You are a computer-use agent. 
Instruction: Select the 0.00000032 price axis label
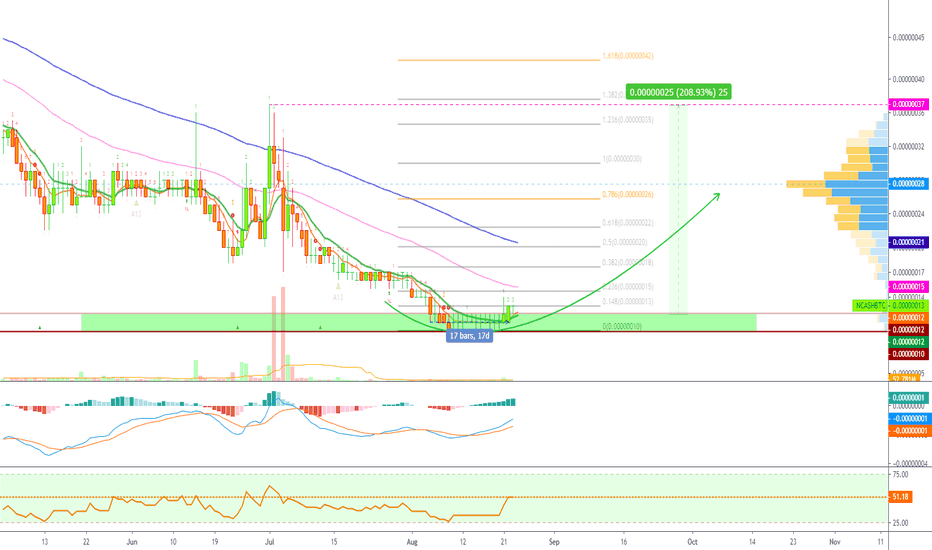click(x=908, y=146)
